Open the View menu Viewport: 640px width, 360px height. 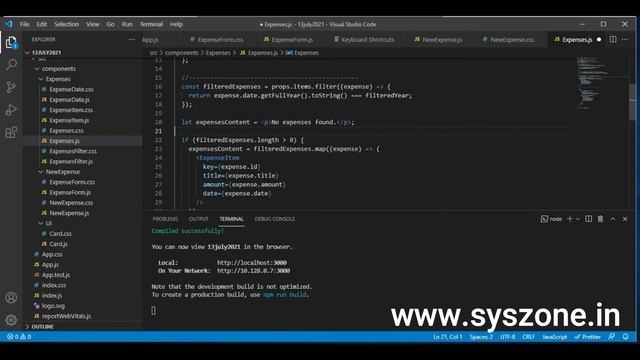[x=93, y=24]
